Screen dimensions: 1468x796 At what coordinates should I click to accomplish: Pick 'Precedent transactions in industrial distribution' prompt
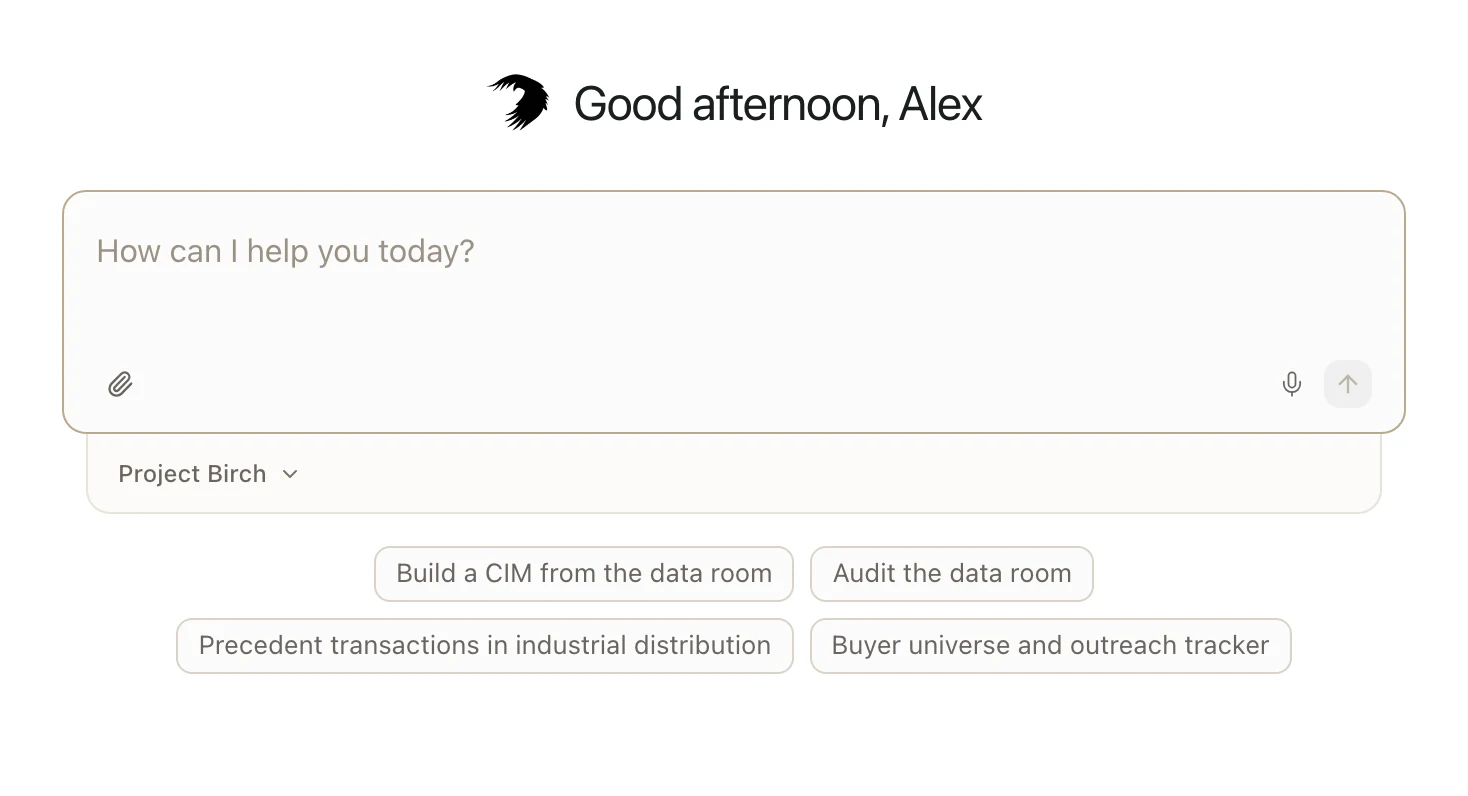pyautogui.click(x=485, y=646)
